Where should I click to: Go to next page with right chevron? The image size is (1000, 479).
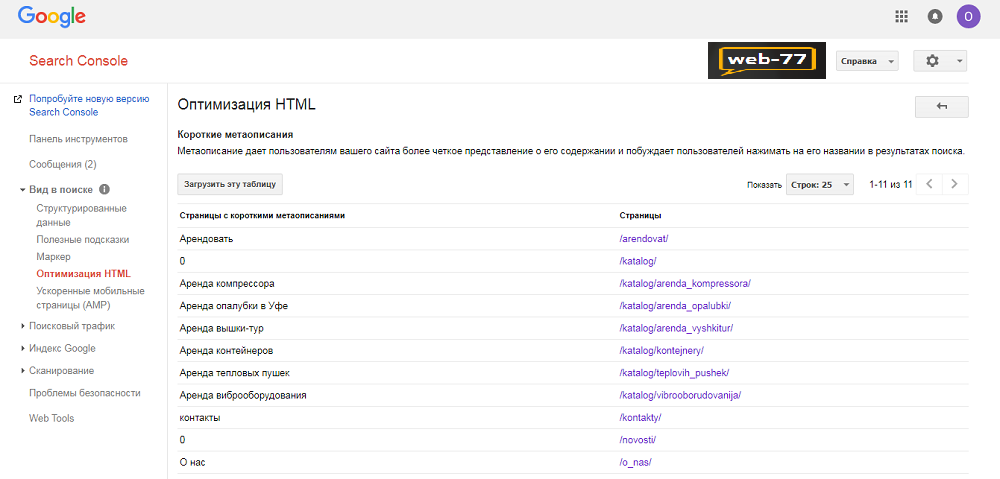[955, 184]
